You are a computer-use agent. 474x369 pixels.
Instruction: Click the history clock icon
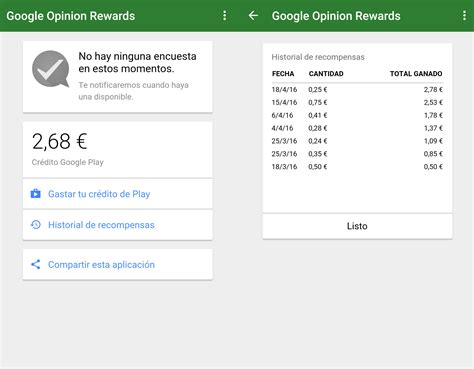tap(36, 225)
